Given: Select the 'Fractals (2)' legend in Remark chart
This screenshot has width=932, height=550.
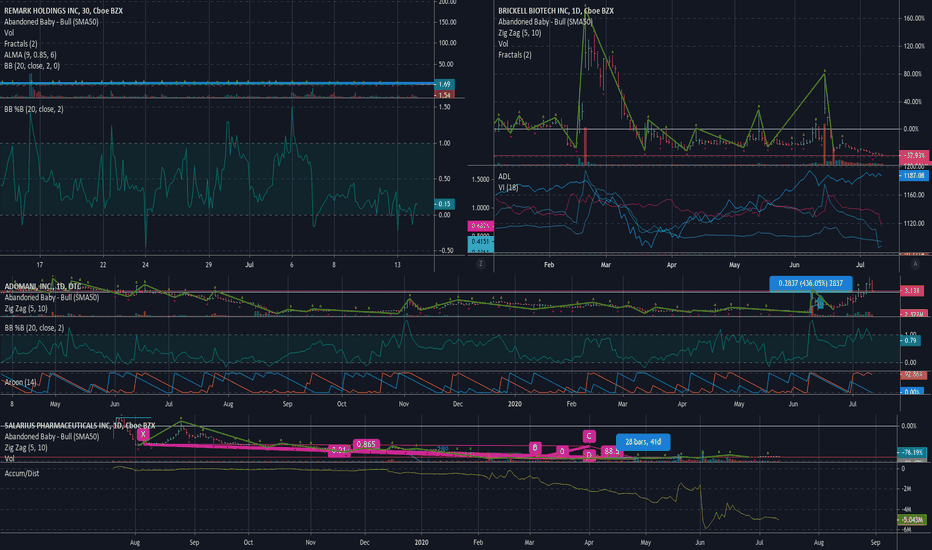Looking at the screenshot, I should [21, 44].
